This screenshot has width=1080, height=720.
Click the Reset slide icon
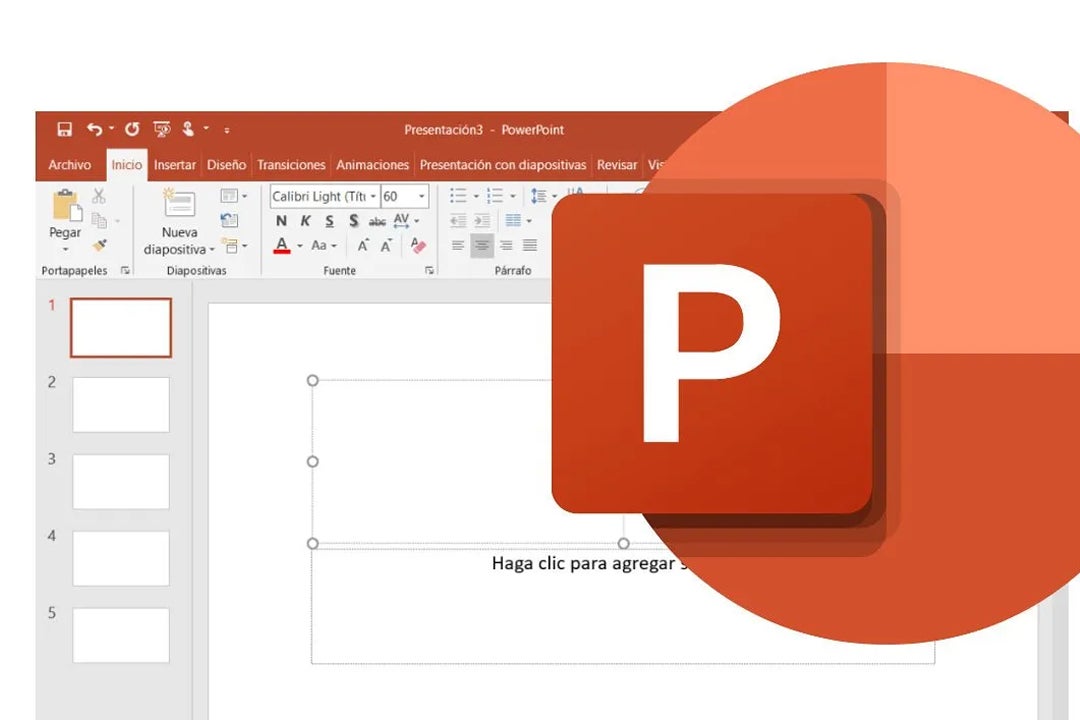coord(229,220)
